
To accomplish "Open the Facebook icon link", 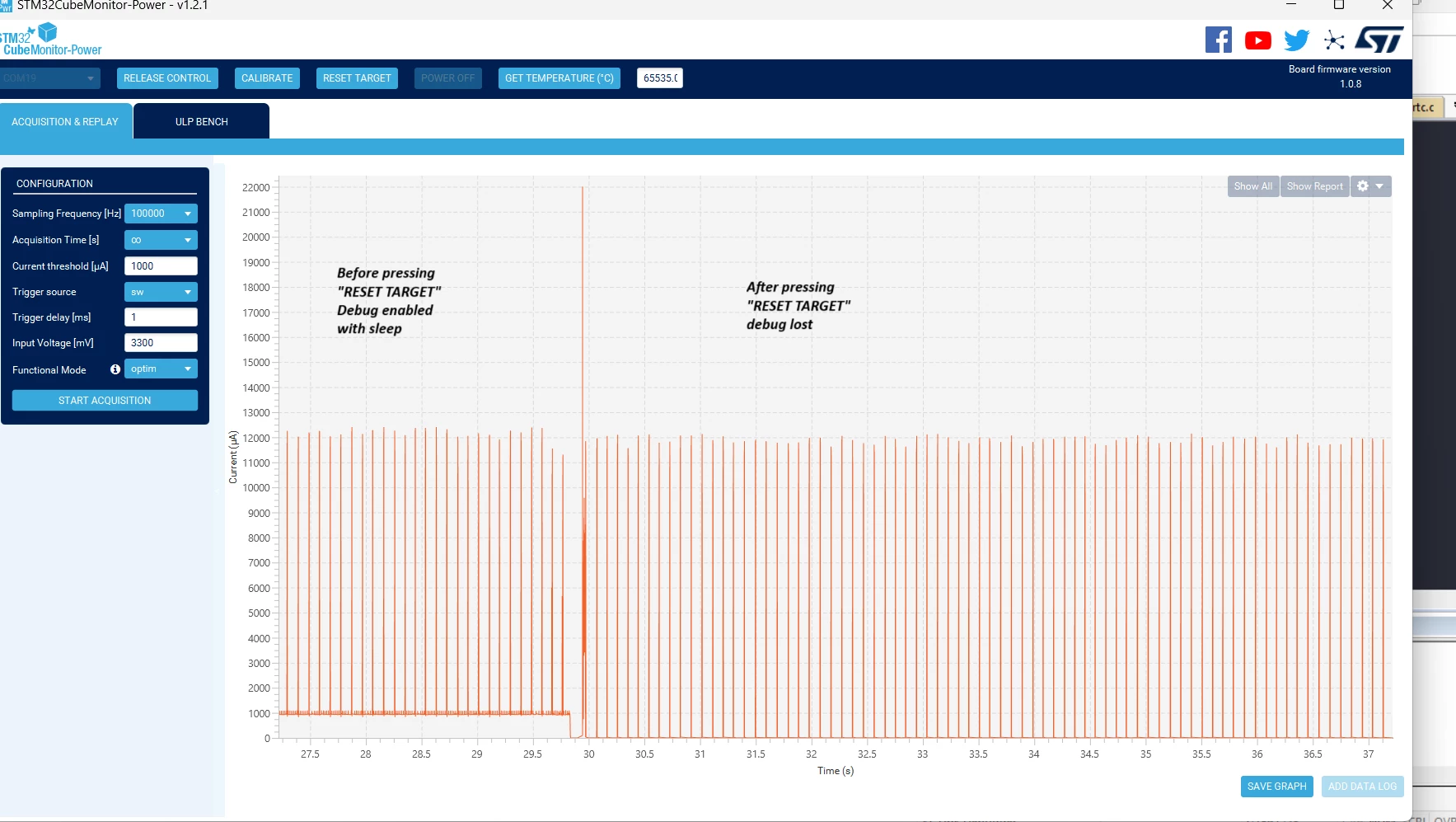I will click(1218, 40).
